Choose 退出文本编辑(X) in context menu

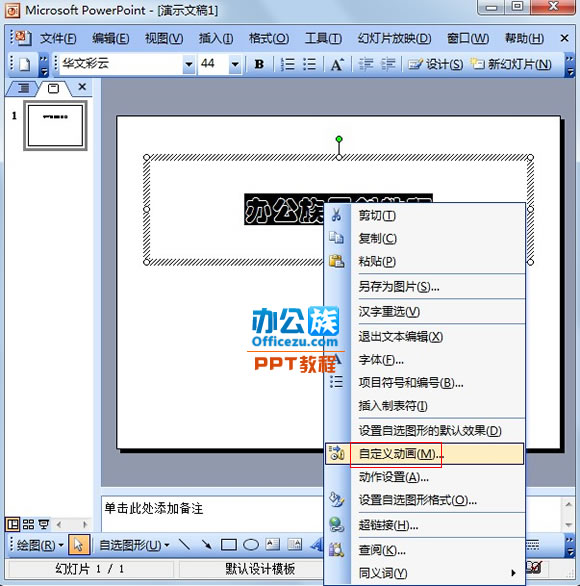pos(424,337)
